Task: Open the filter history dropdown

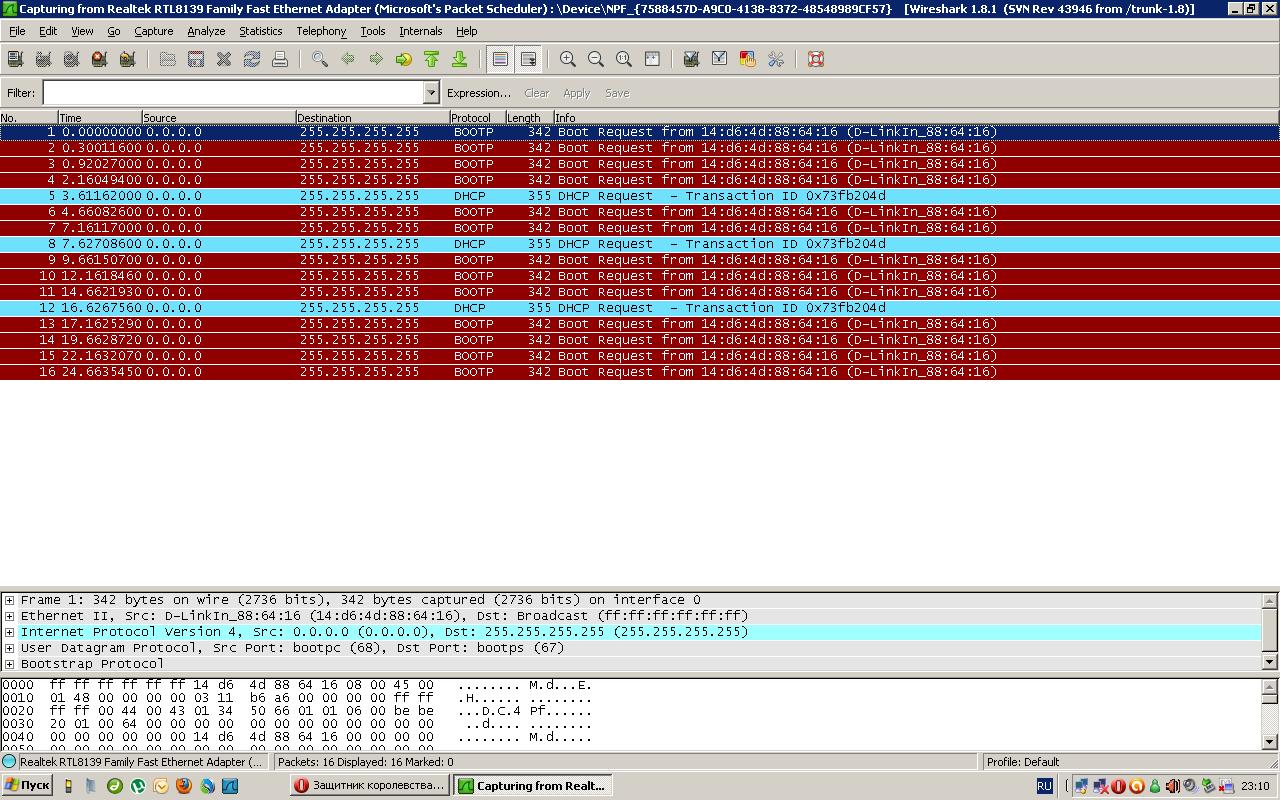Action: pos(431,93)
